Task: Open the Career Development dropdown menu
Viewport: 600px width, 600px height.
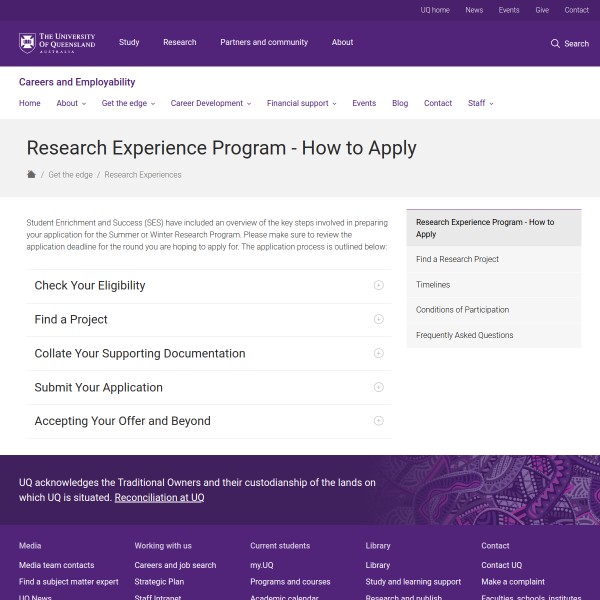Action: pyautogui.click(x=210, y=103)
